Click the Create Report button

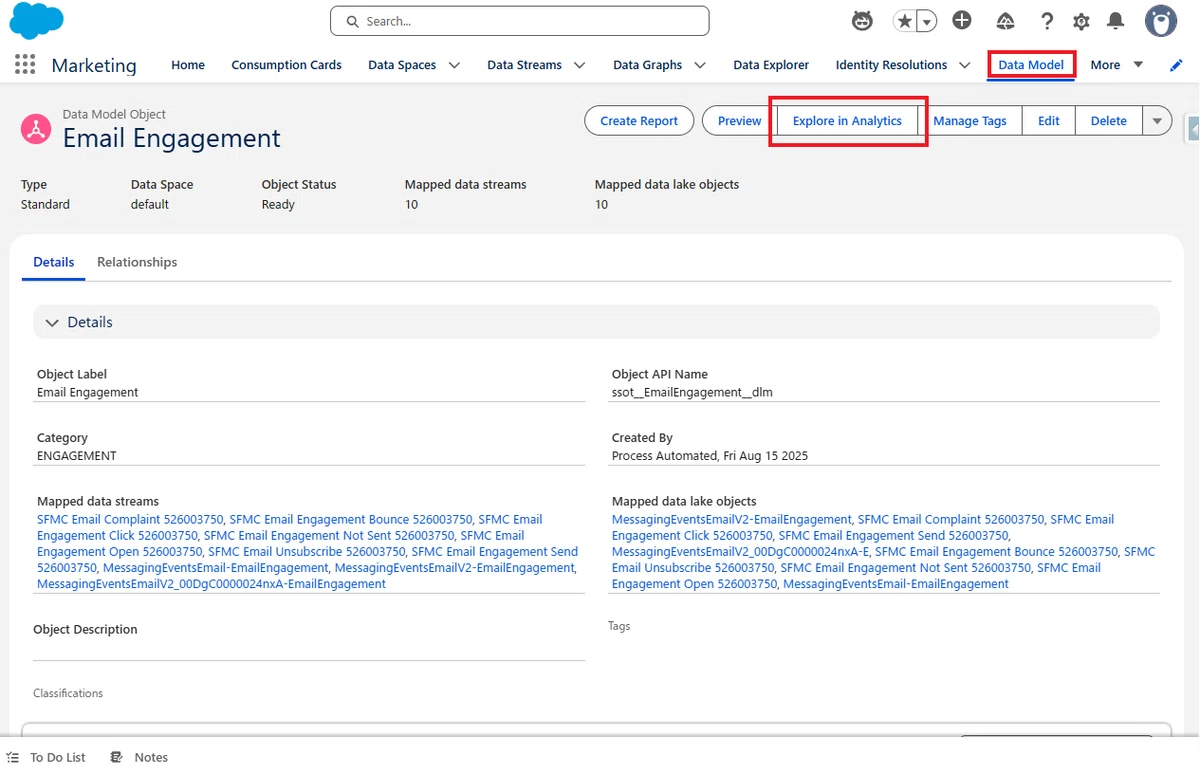[639, 121]
